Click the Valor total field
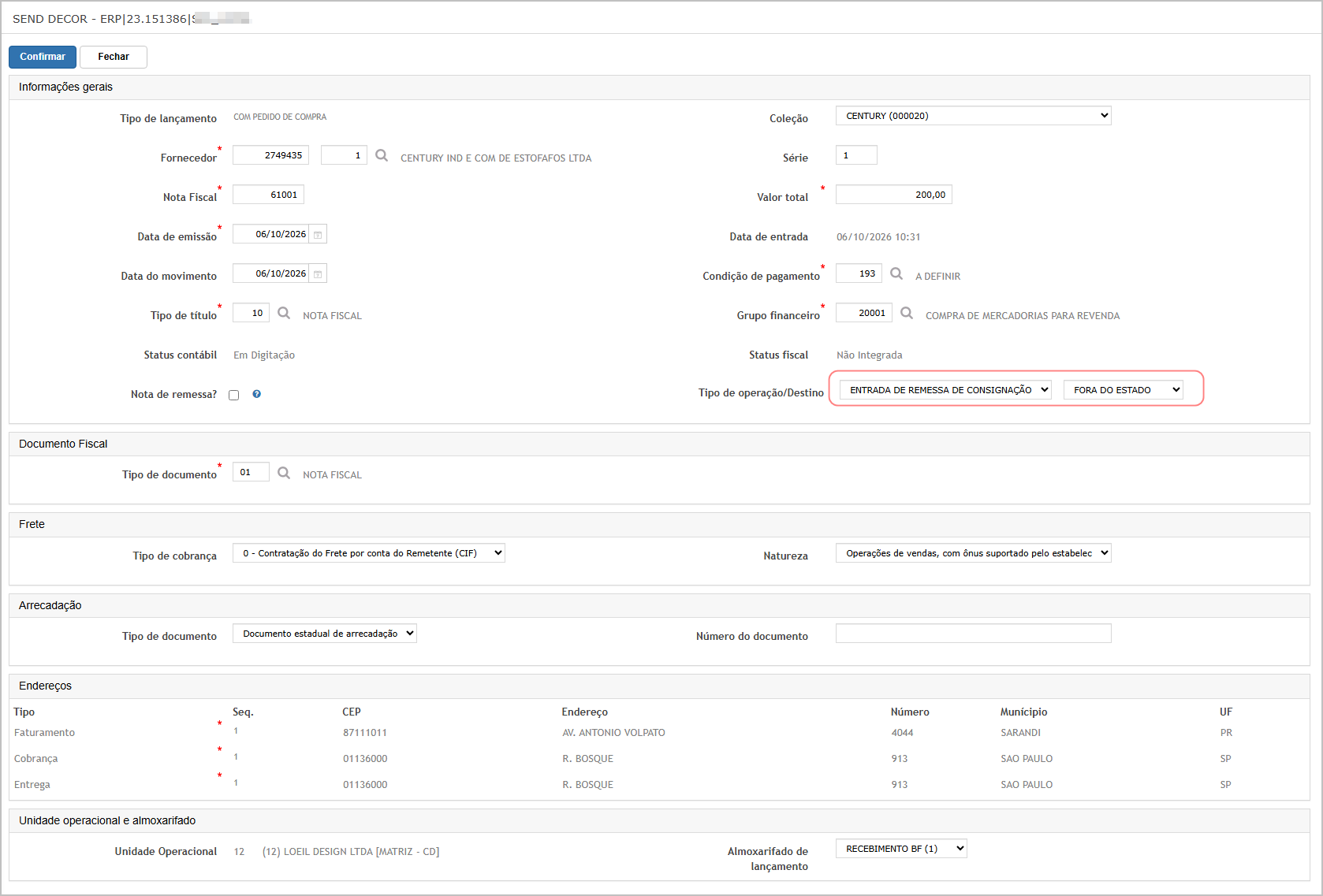This screenshot has width=1323, height=896. coord(894,195)
